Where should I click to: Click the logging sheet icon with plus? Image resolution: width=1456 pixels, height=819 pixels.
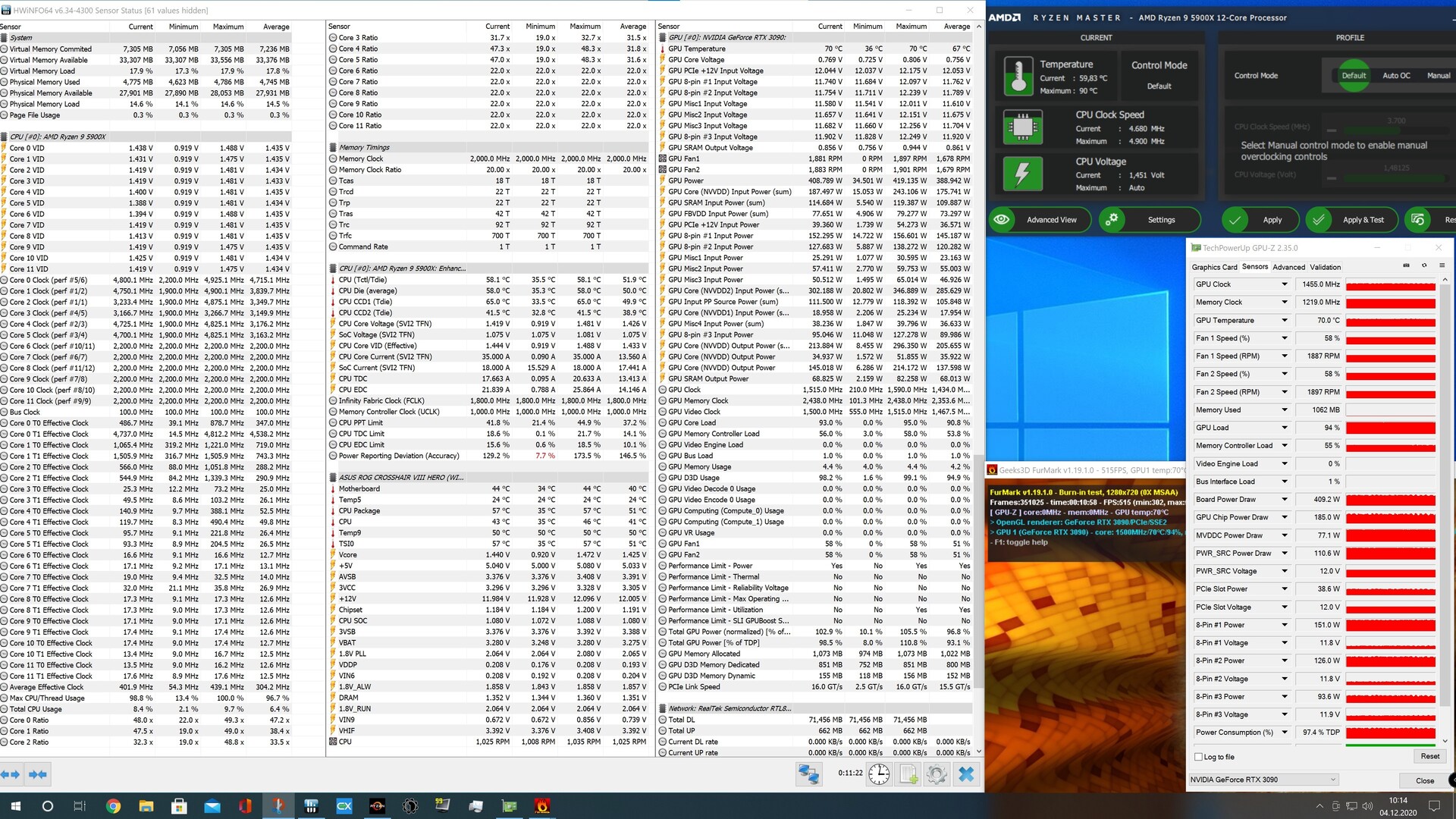[x=908, y=774]
